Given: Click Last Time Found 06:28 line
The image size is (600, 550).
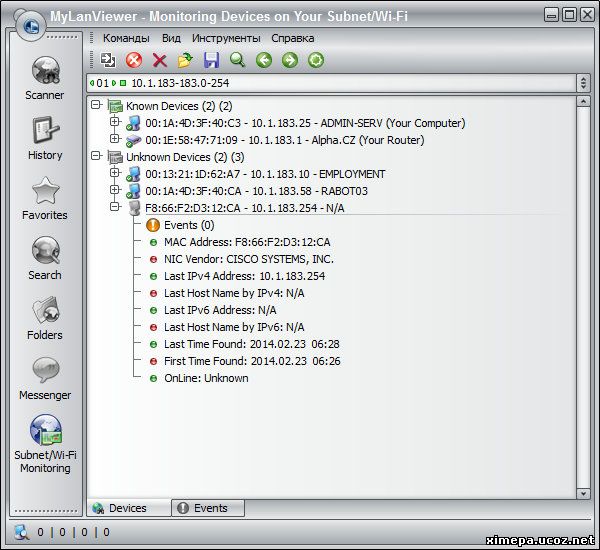Looking at the screenshot, I should point(252,344).
